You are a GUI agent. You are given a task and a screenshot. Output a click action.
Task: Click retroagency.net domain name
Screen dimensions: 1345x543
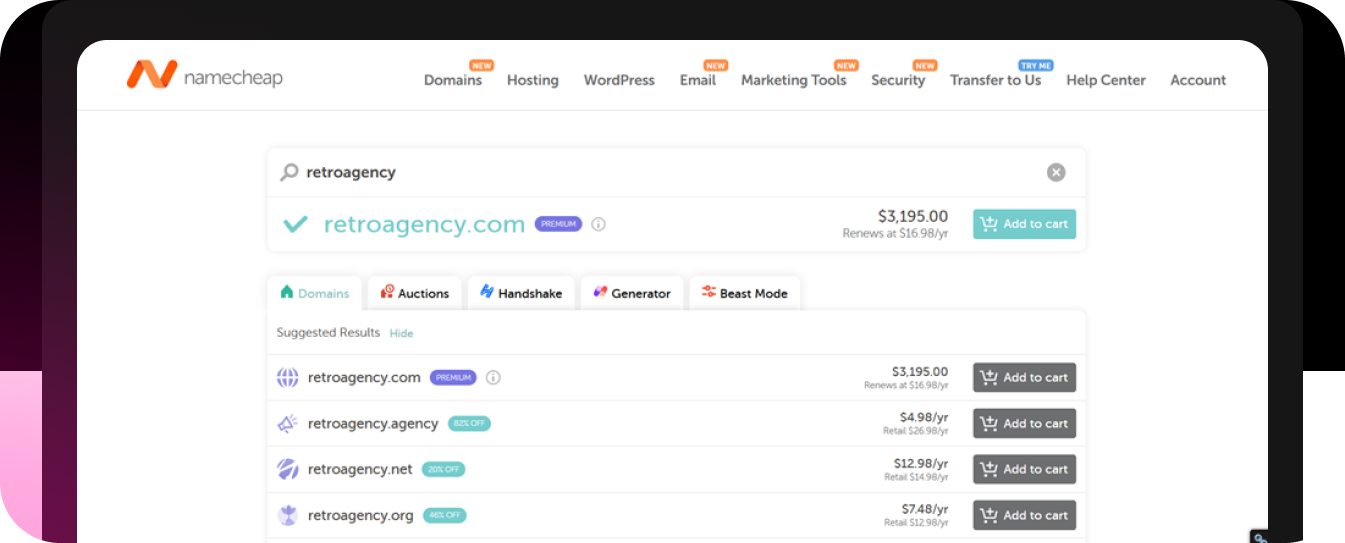(x=360, y=469)
